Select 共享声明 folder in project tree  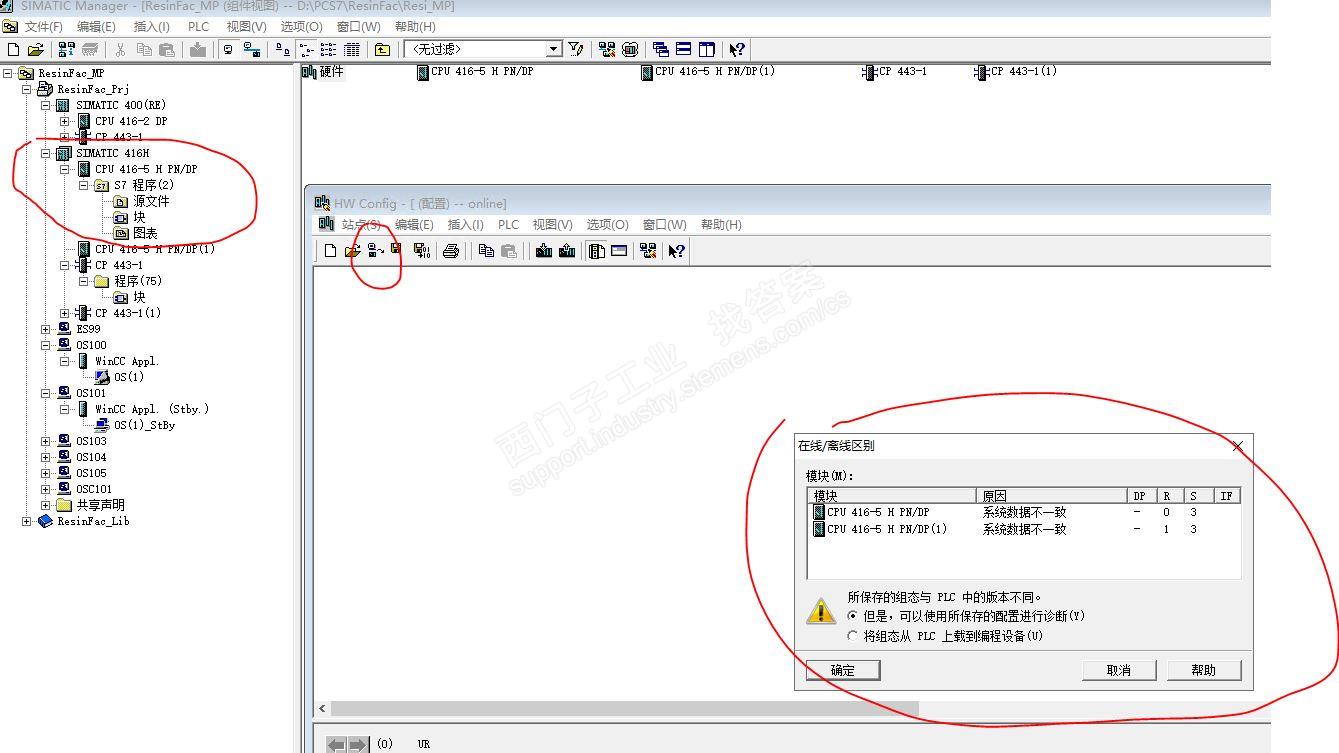(x=100, y=505)
